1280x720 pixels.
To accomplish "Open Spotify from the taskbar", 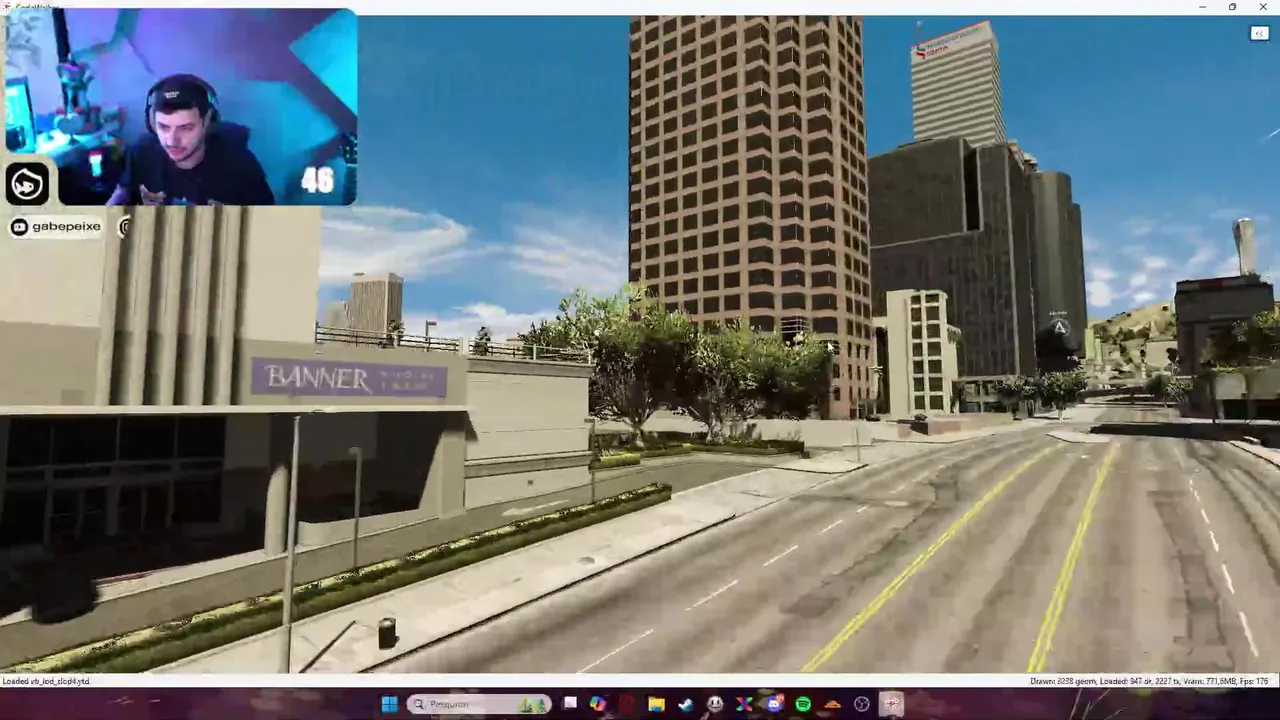I will [803, 704].
